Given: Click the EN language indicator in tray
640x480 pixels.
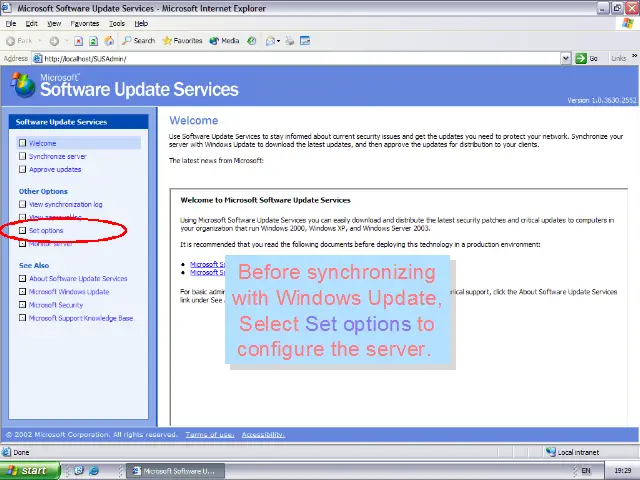Looking at the screenshot, I should pyautogui.click(x=586, y=471).
